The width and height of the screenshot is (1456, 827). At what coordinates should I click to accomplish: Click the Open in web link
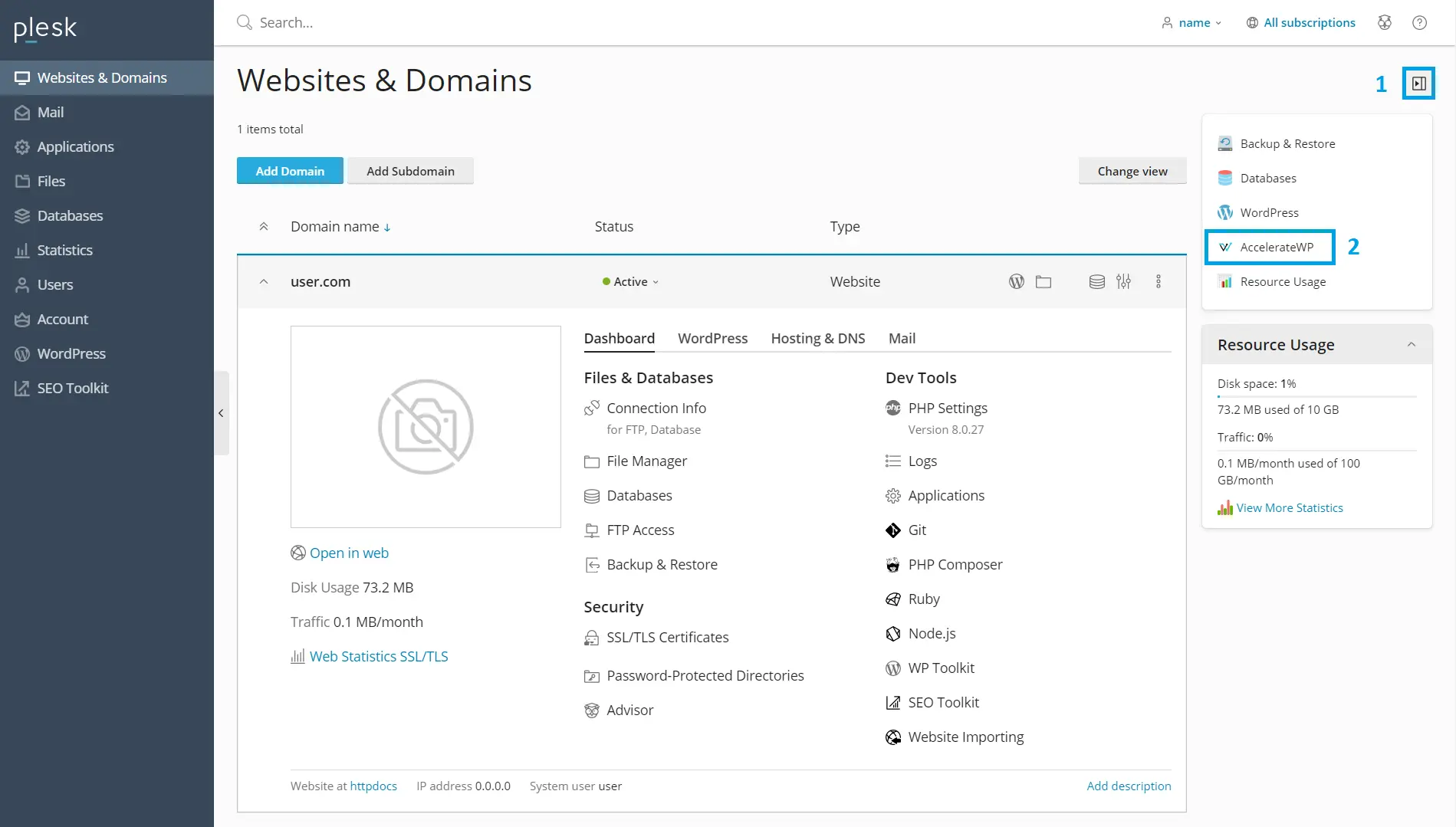coord(340,553)
